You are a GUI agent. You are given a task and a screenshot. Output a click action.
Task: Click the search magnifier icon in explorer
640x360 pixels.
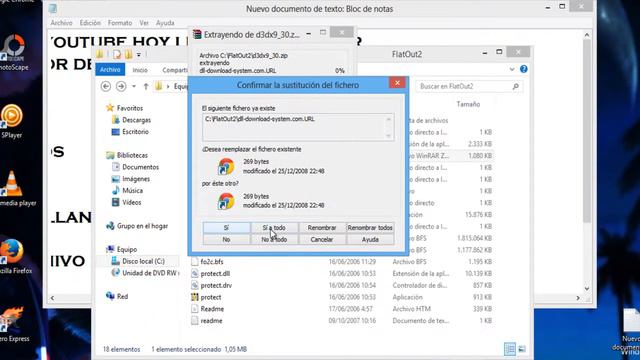[516, 86]
